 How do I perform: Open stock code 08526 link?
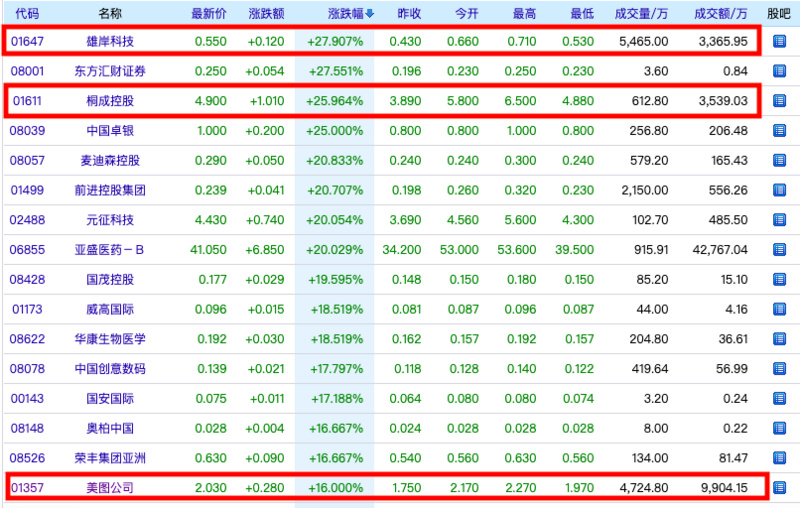(27, 458)
